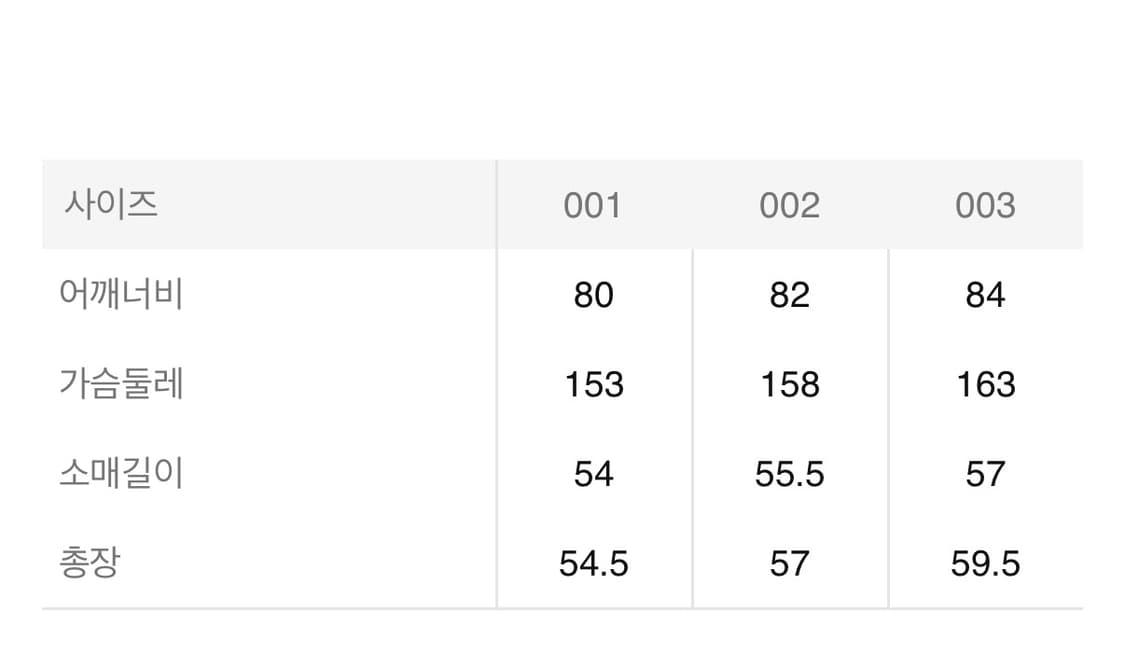Image resolution: width=1125 pixels, height=667 pixels.
Task: Select the 002 size column header
Action: 789,206
